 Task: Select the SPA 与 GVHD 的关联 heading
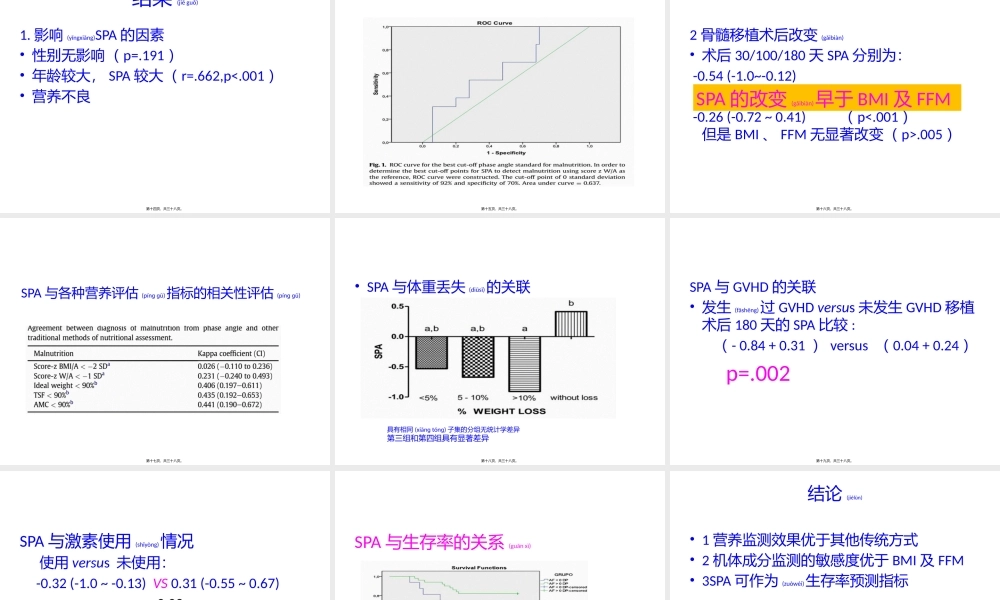(x=751, y=286)
